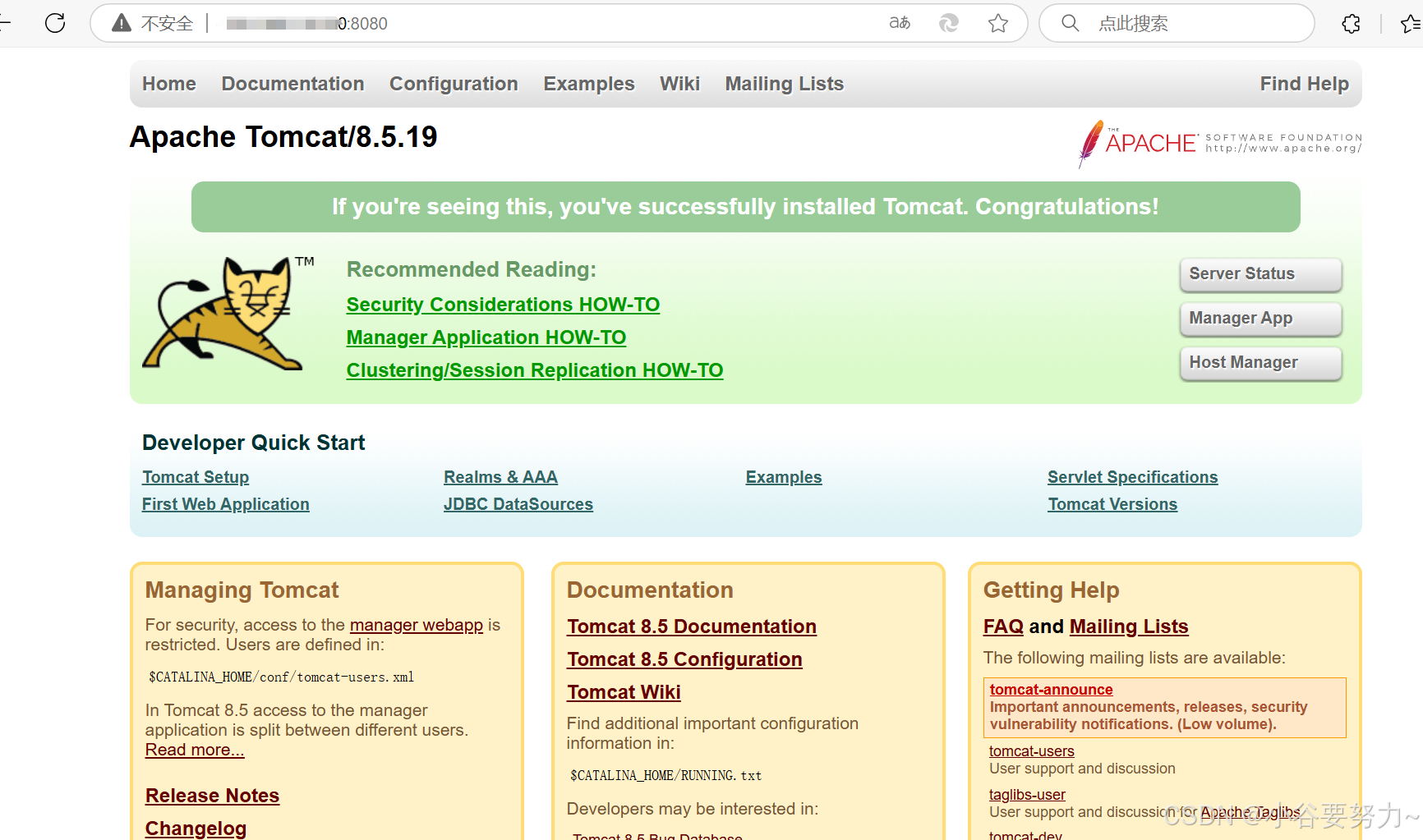Open the Mailing Lists link in Getting Help
Screen dimensions: 1423x840
click(x=1129, y=627)
